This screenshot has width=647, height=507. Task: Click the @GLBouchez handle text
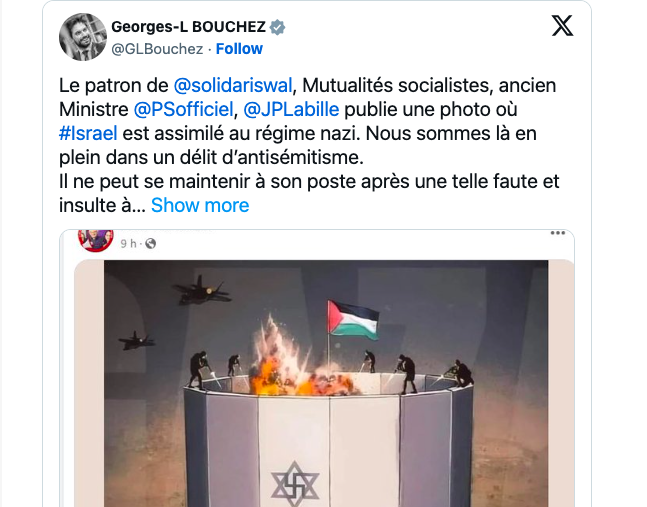pos(157,49)
